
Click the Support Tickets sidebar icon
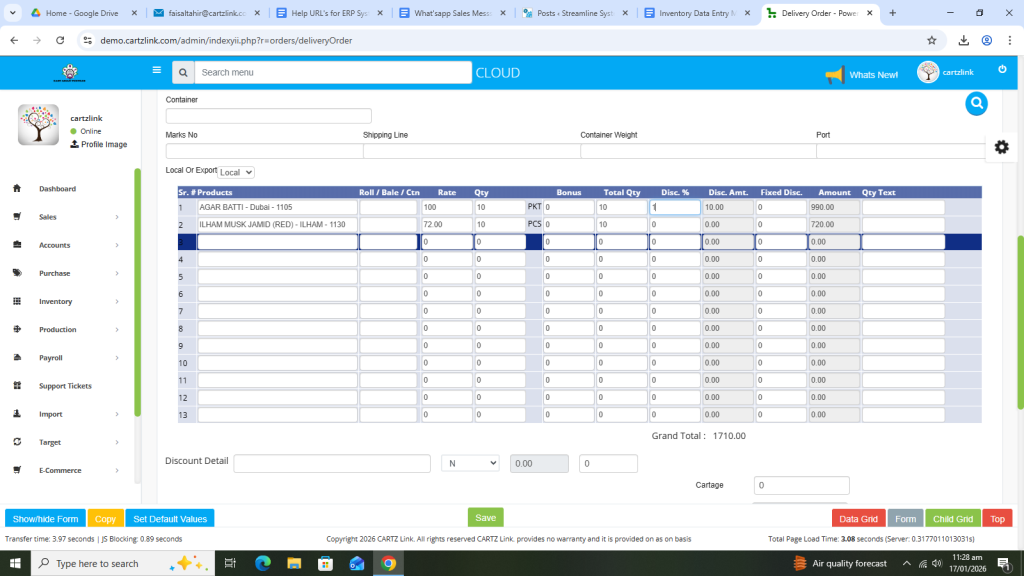coord(17,386)
